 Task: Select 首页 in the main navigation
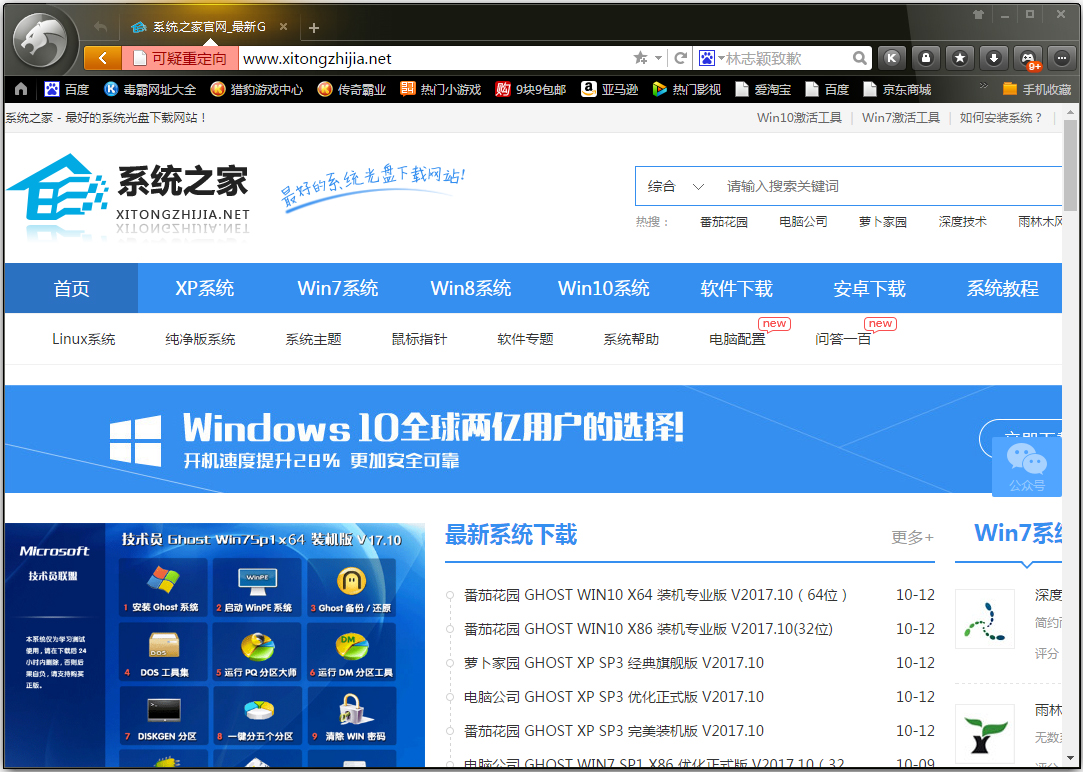coord(71,288)
